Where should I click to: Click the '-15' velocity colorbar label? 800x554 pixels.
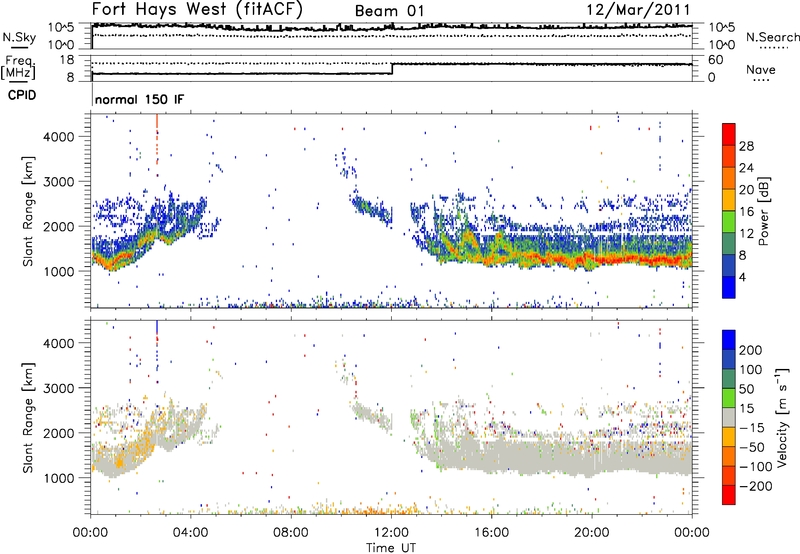pyautogui.click(x=752, y=428)
